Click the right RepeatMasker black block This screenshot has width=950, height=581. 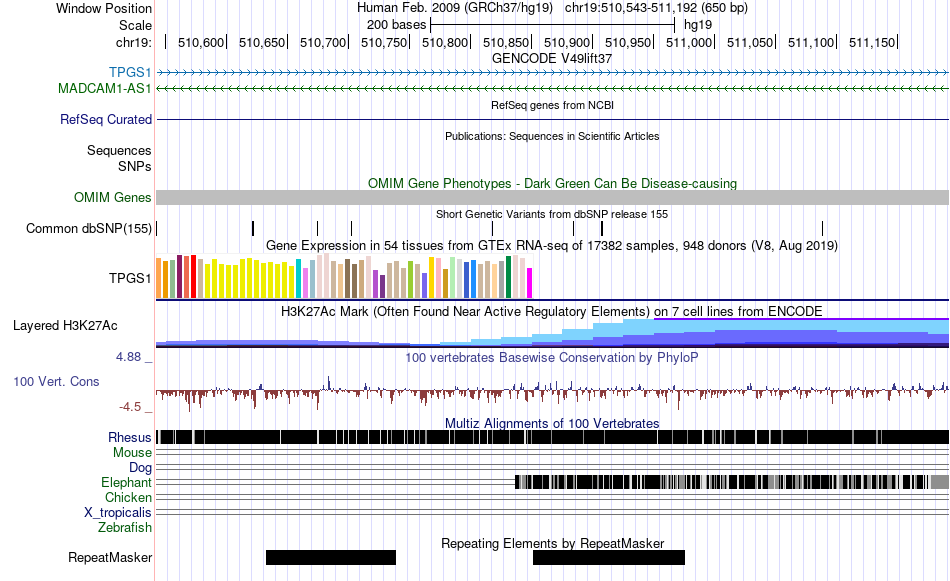click(x=609, y=557)
